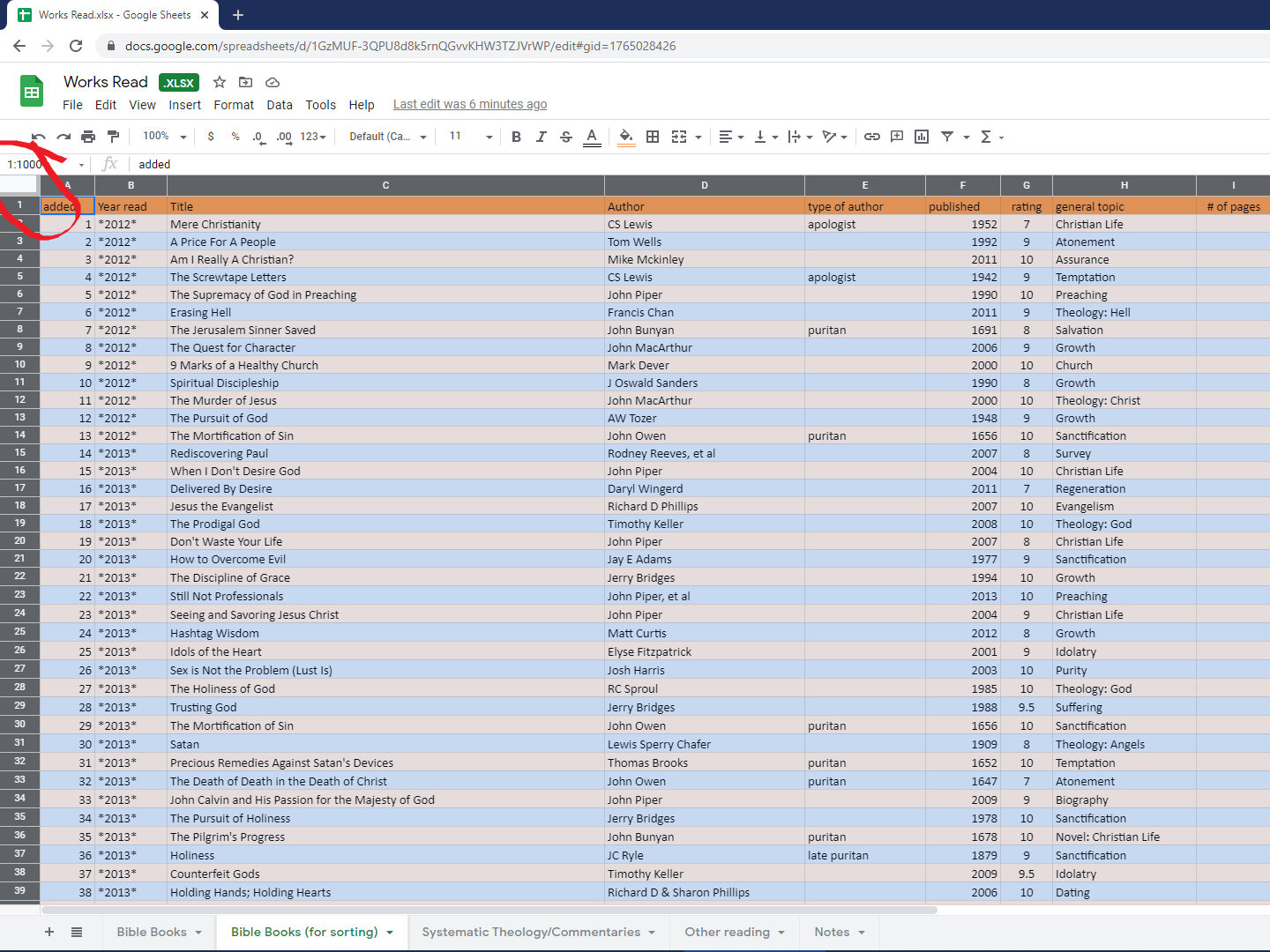
Task: Toggle italic text formatting
Action: click(541, 137)
